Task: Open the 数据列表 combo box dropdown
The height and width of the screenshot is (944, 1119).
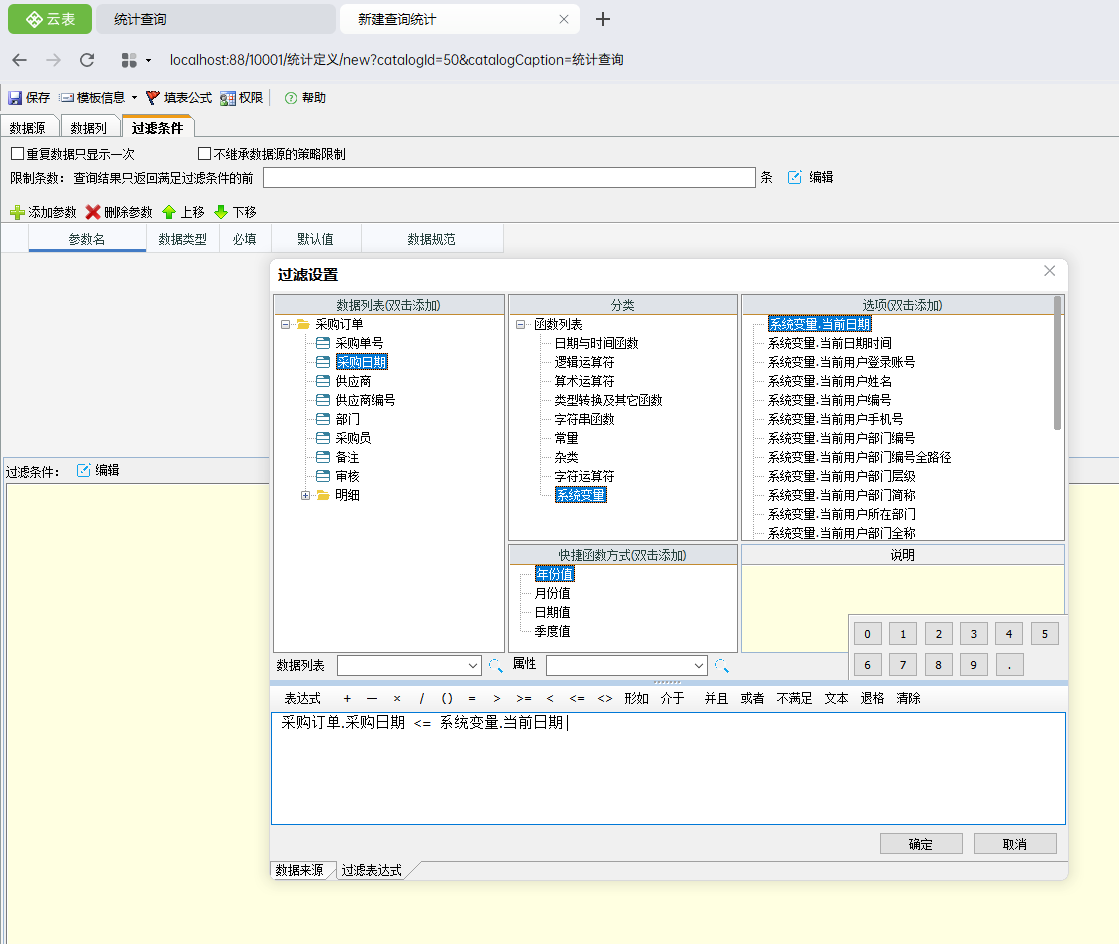Action: click(x=474, y=665)
